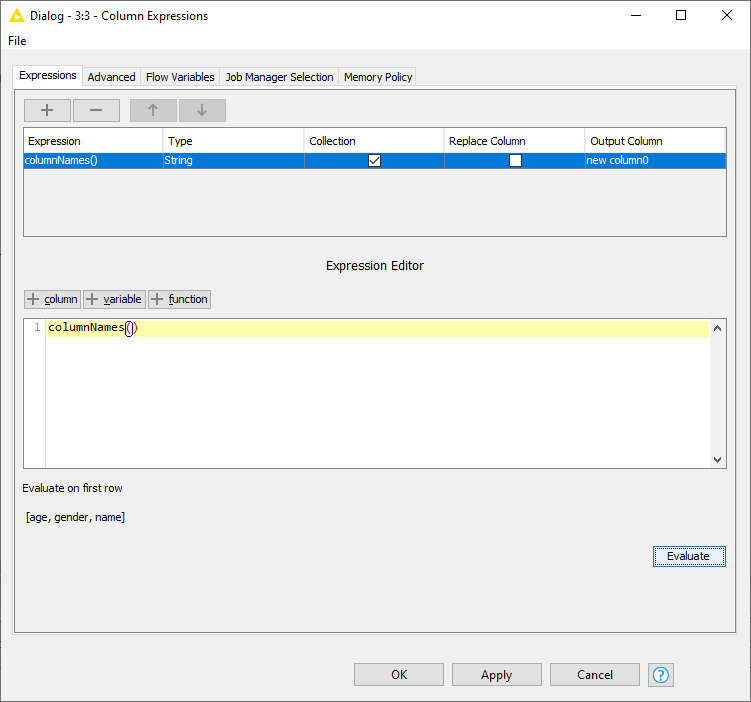
Task: Insert a function into the expression
Action: click(179, 299)
